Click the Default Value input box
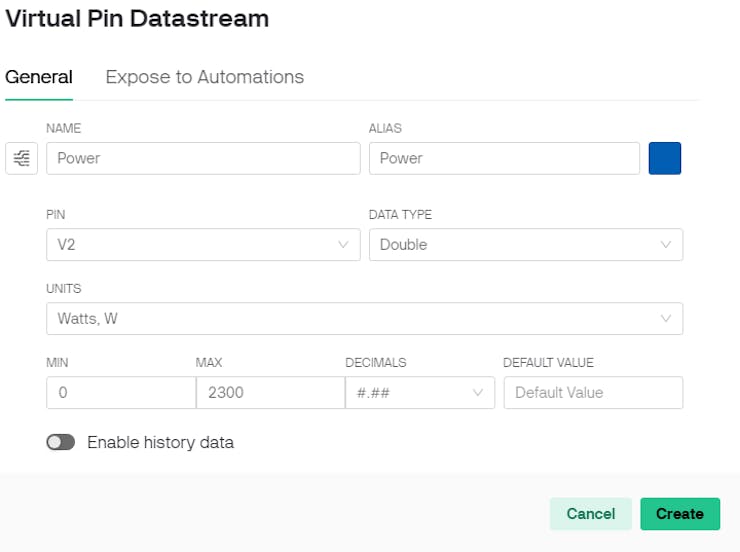The height and width of the screenshot is (552, 740). (592, 393)
